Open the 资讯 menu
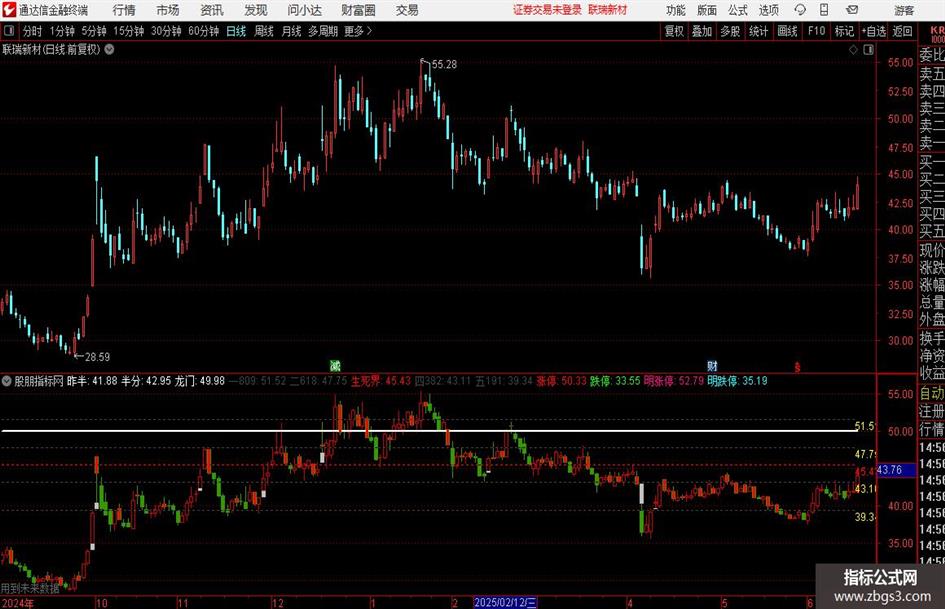This screenshot has width=945, height=609. tap(212, 10)
